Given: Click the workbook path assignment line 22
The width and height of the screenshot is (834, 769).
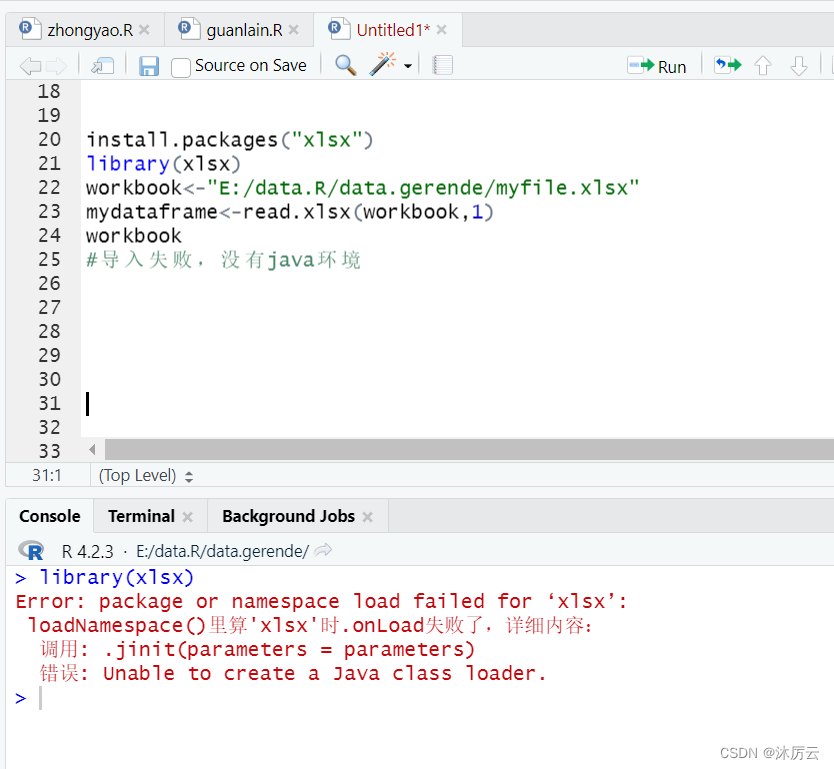Looking at the screenshot, I should point(362,188).
